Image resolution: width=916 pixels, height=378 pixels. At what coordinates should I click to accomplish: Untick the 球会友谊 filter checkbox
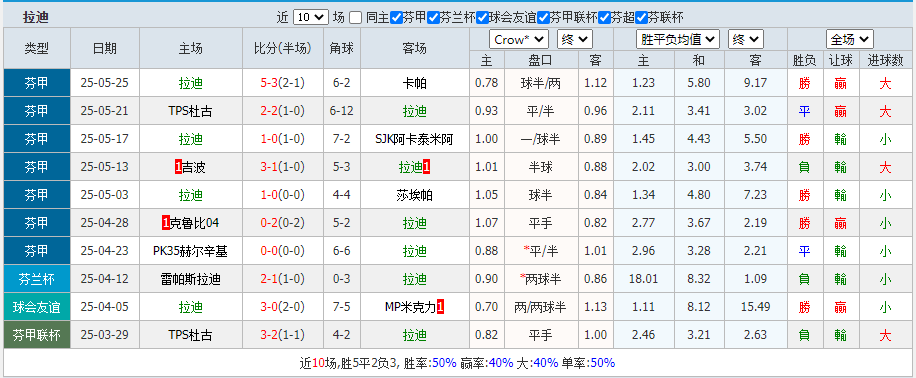pos(482,18)
